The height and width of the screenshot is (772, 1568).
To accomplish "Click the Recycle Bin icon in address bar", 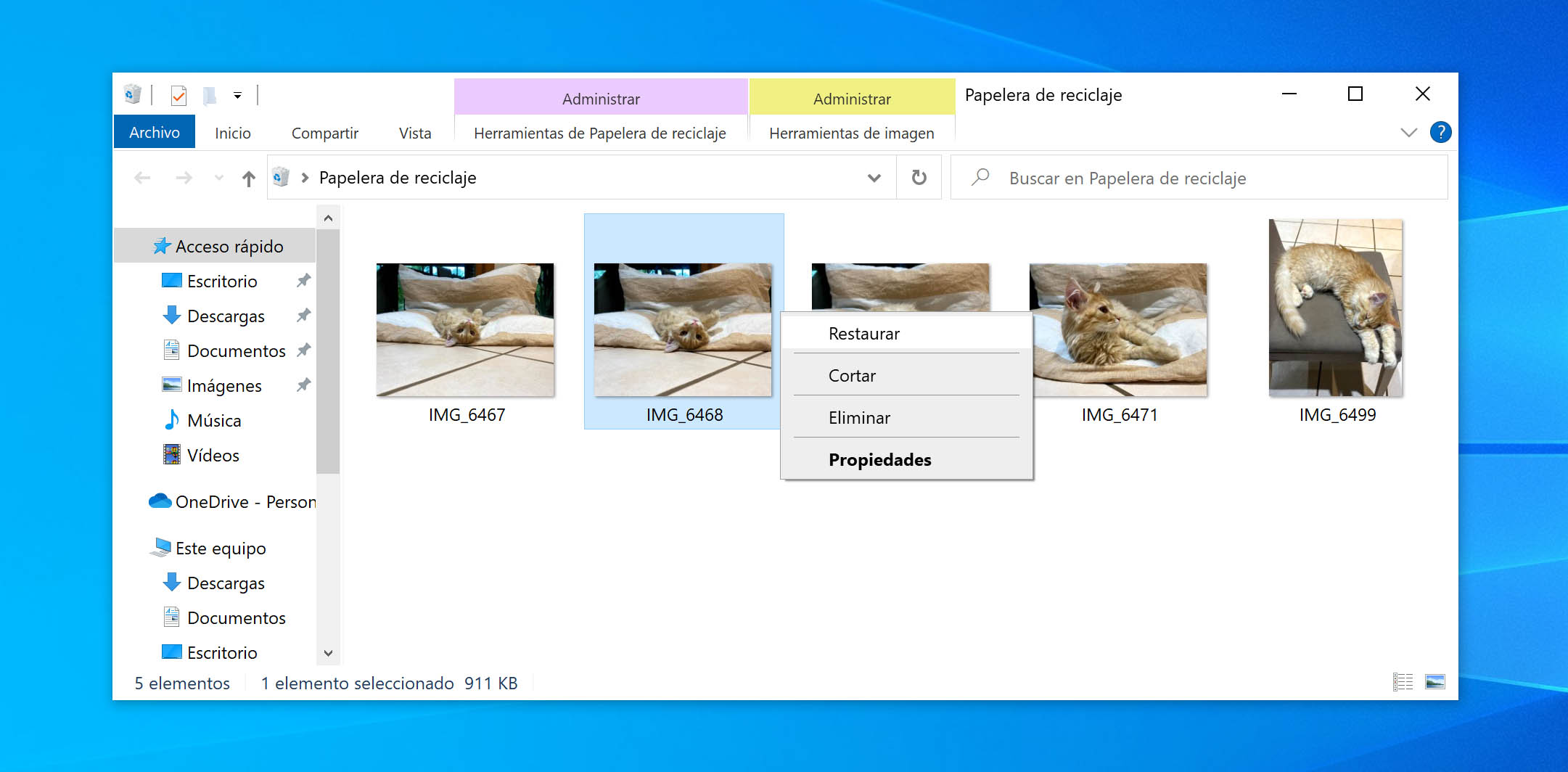I will click(x=281, y=177).
